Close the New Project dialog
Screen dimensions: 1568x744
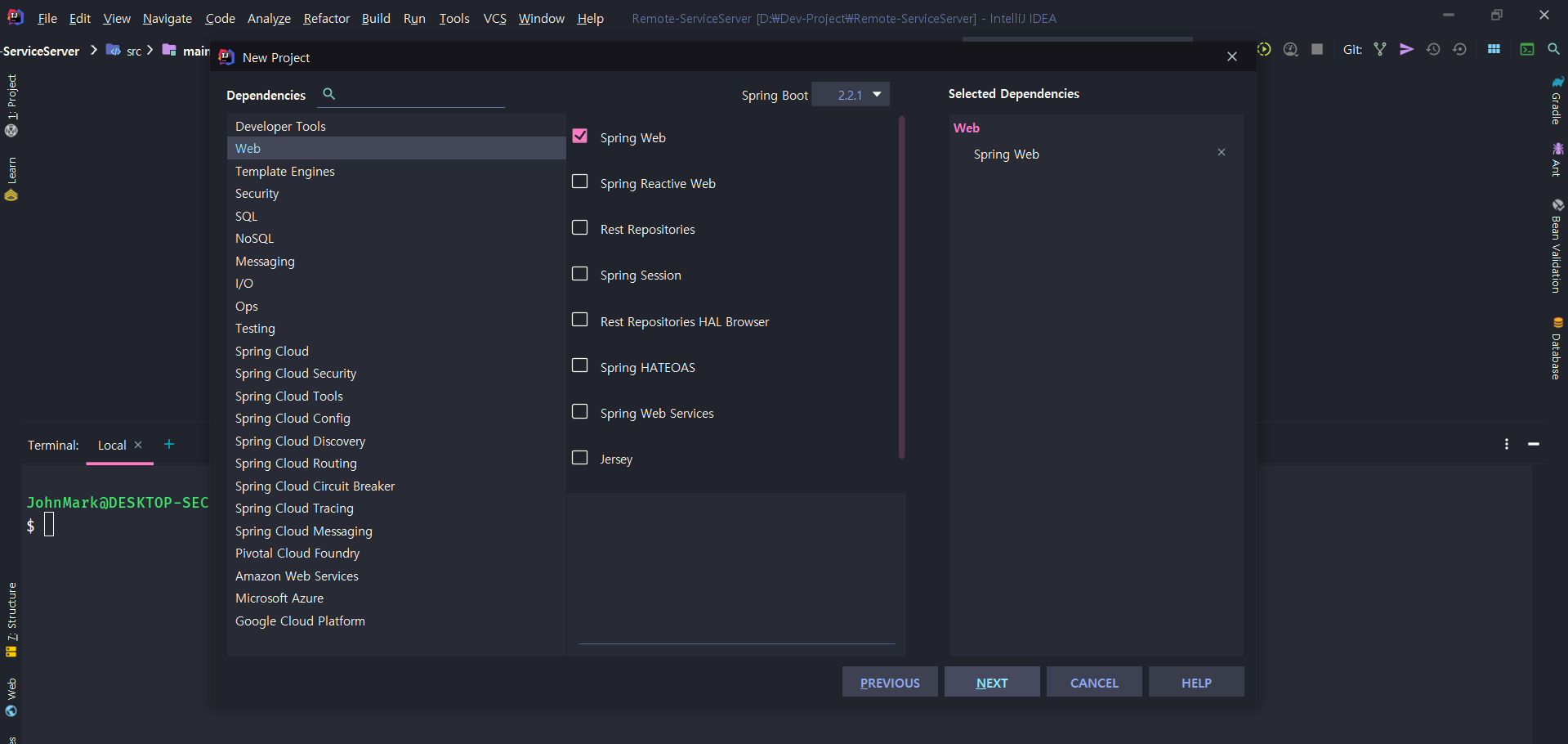pos(1232,56)
